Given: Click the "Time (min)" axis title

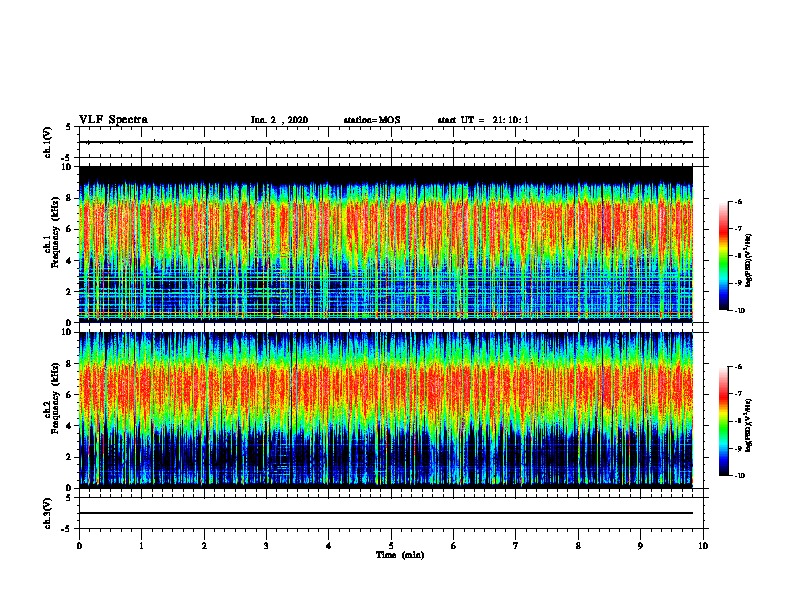Looking at the screenshot, I should click(x=400, y=555).
